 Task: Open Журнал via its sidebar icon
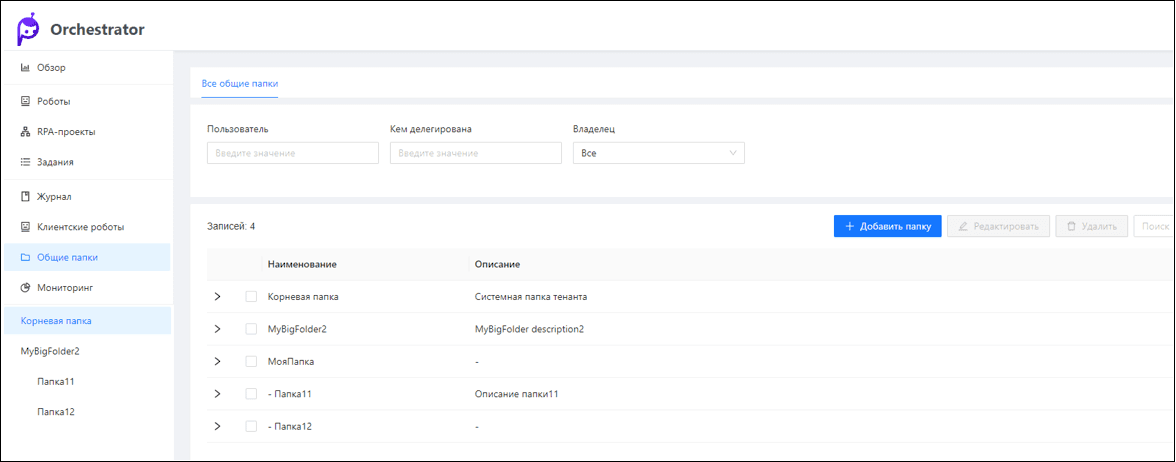(26, 197)
